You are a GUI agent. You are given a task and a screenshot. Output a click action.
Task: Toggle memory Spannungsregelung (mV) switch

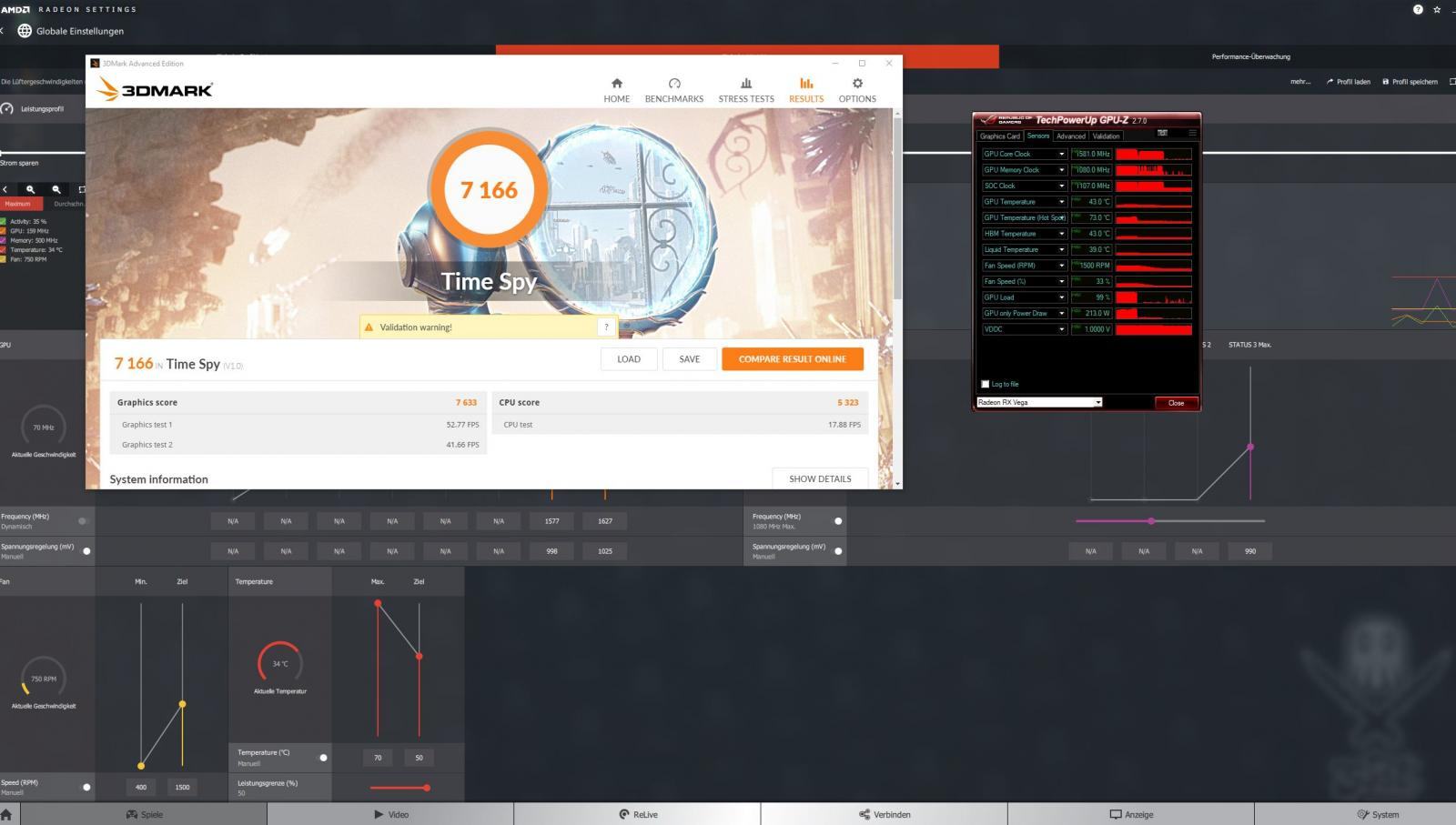click(x=836, y=551)
